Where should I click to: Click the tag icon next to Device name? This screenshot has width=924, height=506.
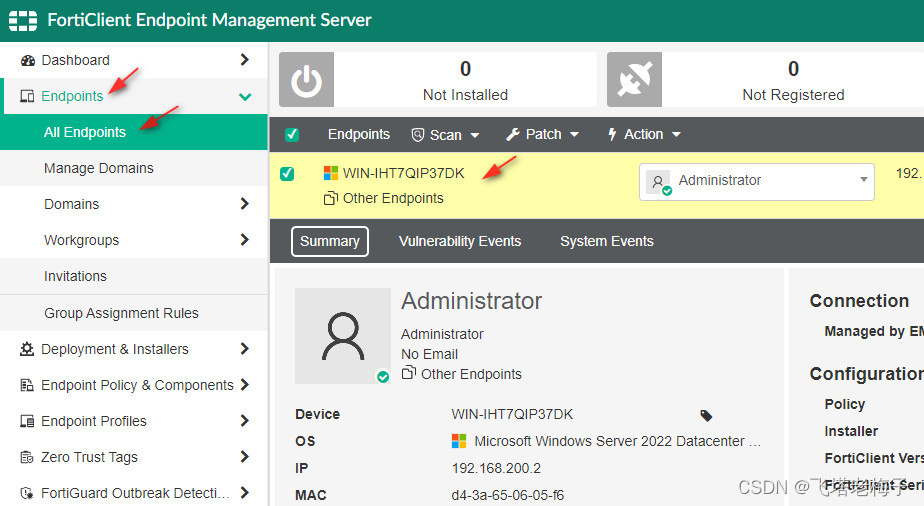[x=706, y=416]
